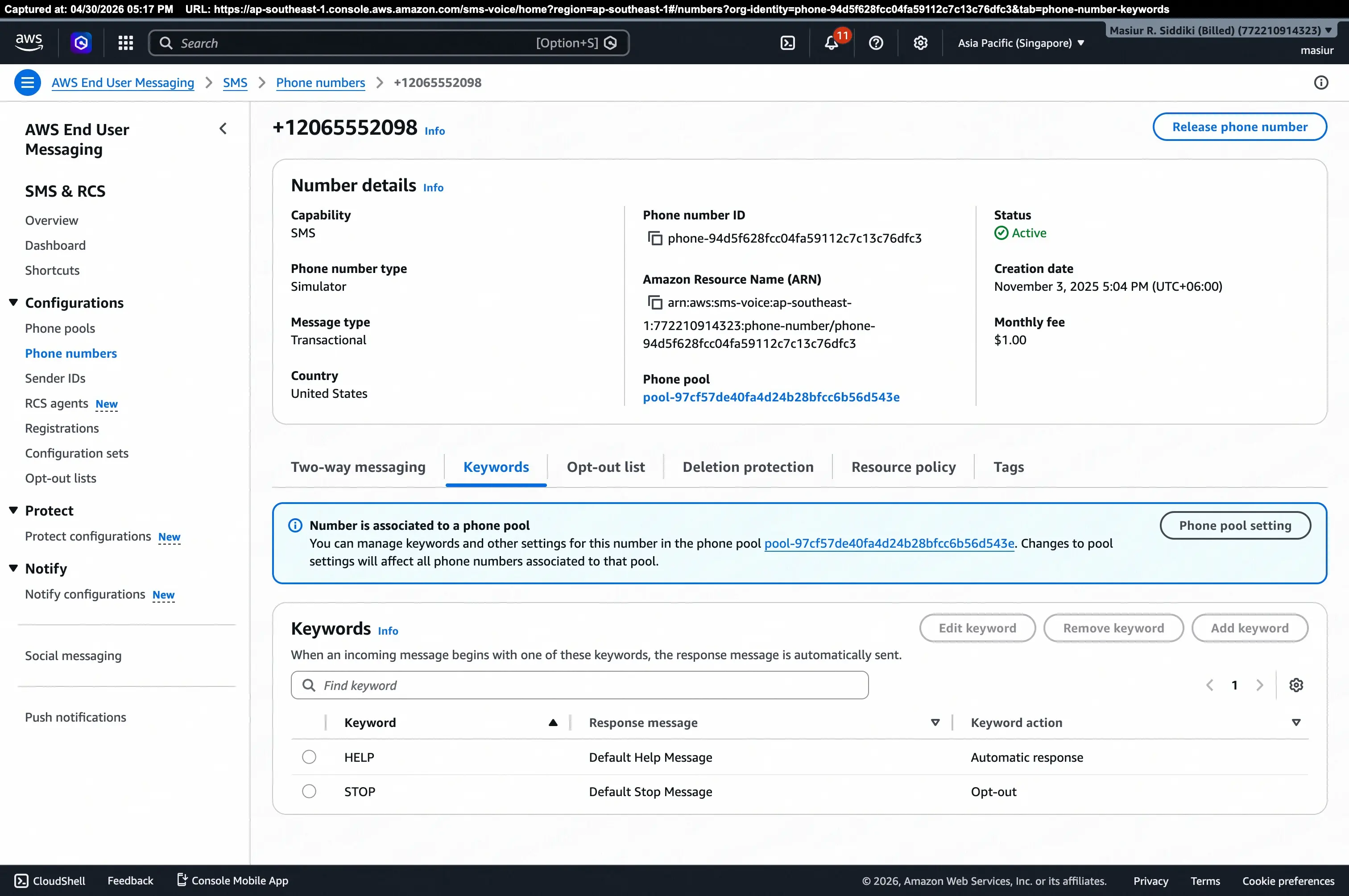The height and width of the screenshot is (896, 1349).
Task: Select the Keywords tab
Action: 496,467
